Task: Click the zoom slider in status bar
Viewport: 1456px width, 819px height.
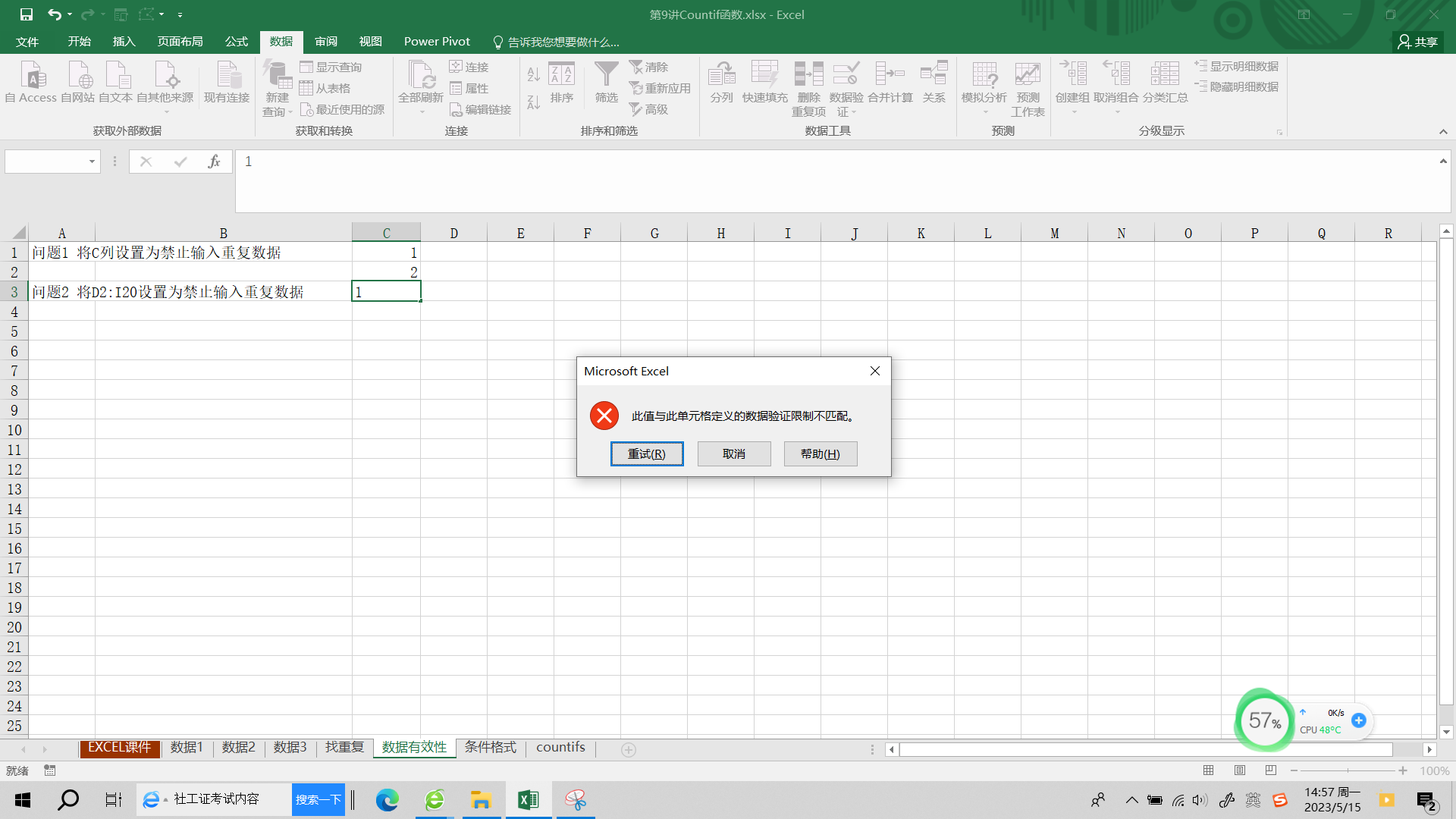Action: click(x=1348, y=770)
